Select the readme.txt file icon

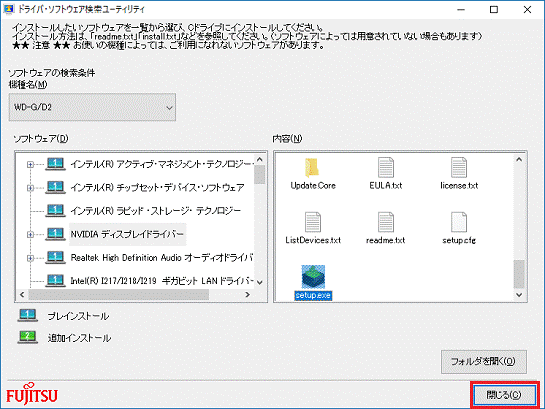click(386, 222)
